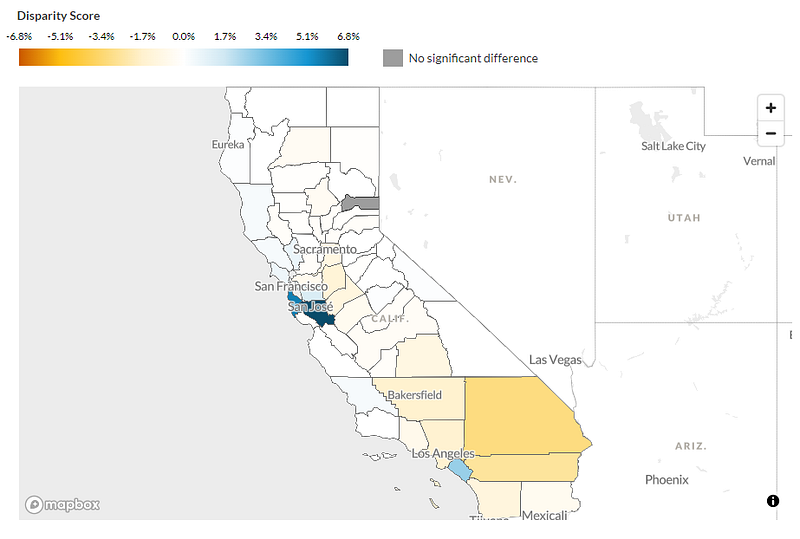The height and width of the screenshot is (539, 800).
Task: Select the dark blue San José county
Action: 319,318
